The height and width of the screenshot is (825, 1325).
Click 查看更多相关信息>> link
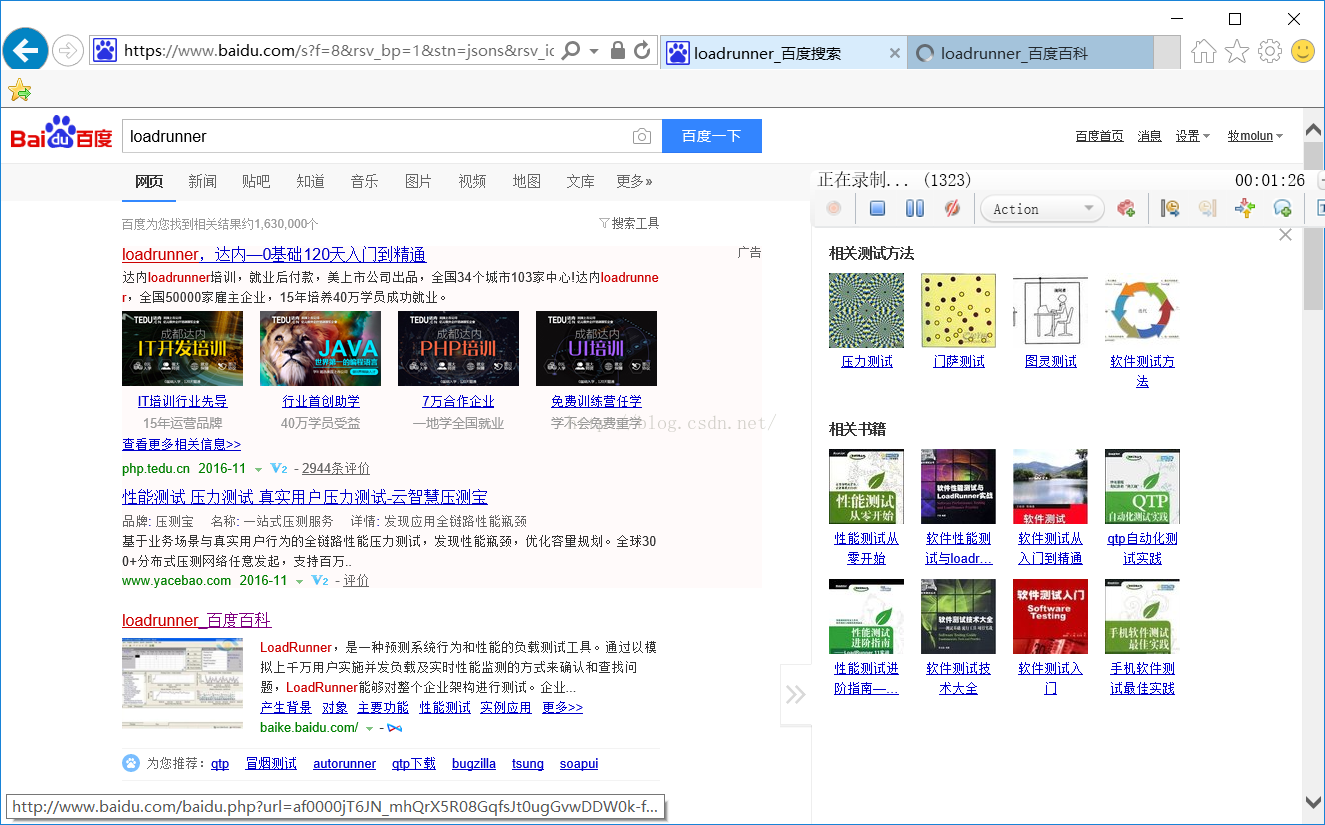181,444
